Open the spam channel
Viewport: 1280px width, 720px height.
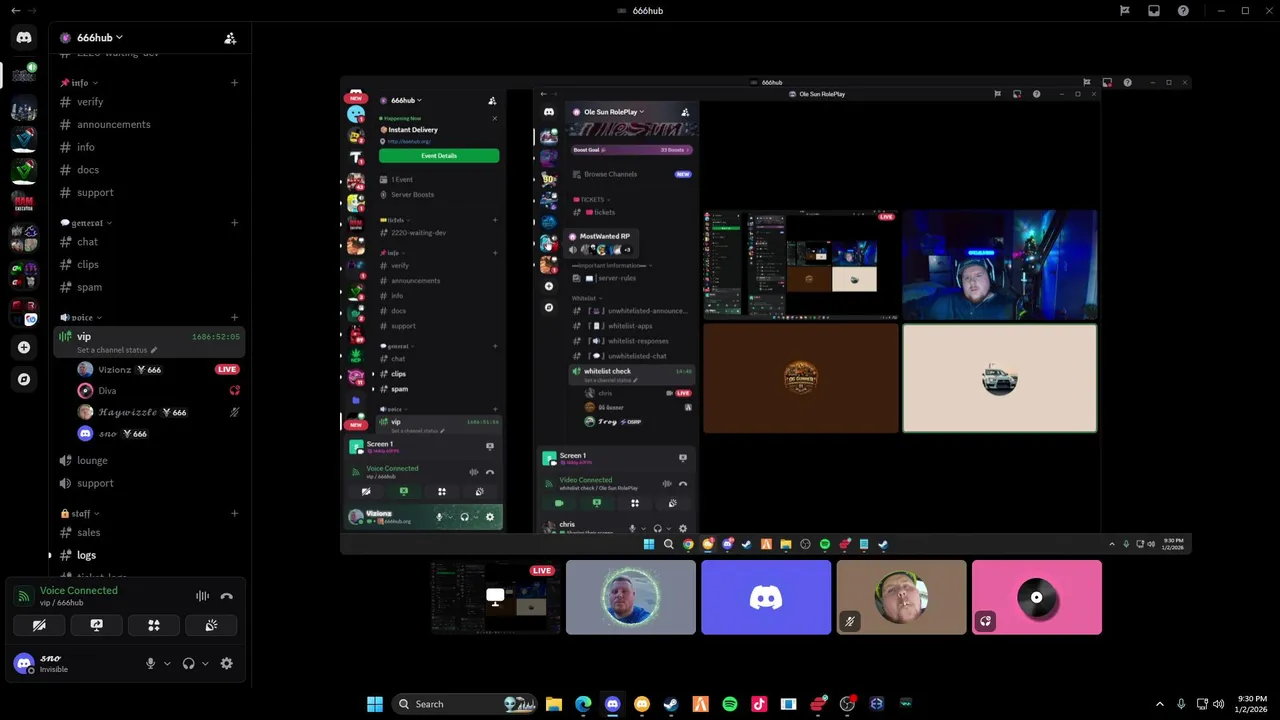click(x=148, y=287)
